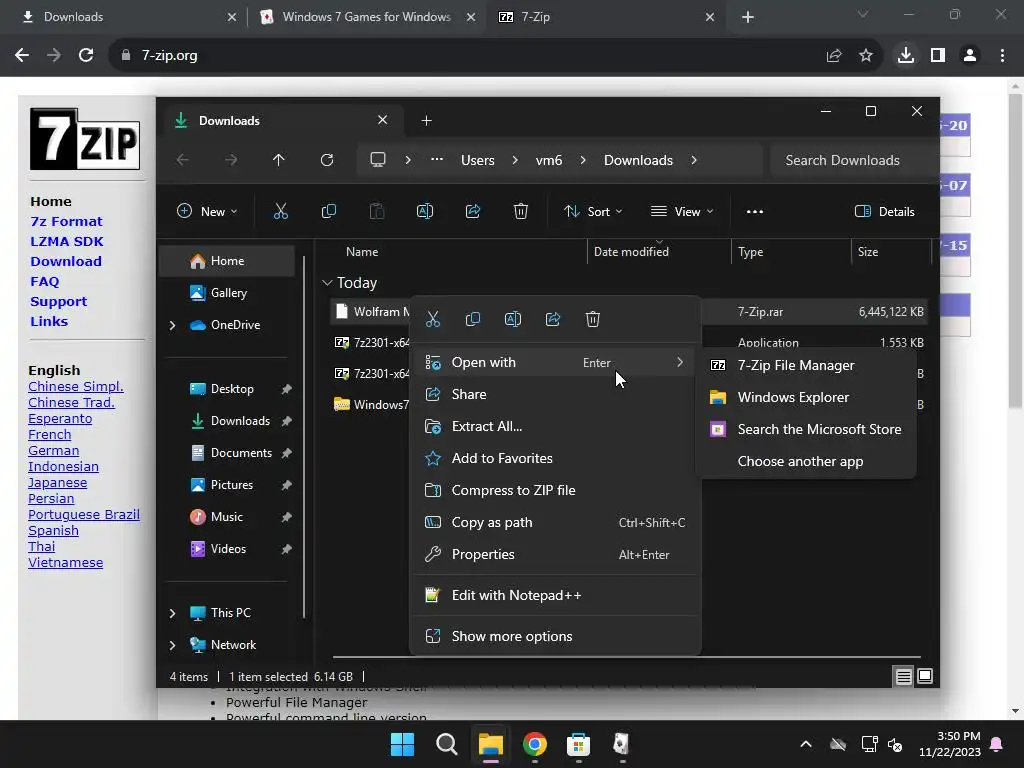Screen dimensions: 1024x768
Task: Select Add to Favorites
Action: coord(555,458)
